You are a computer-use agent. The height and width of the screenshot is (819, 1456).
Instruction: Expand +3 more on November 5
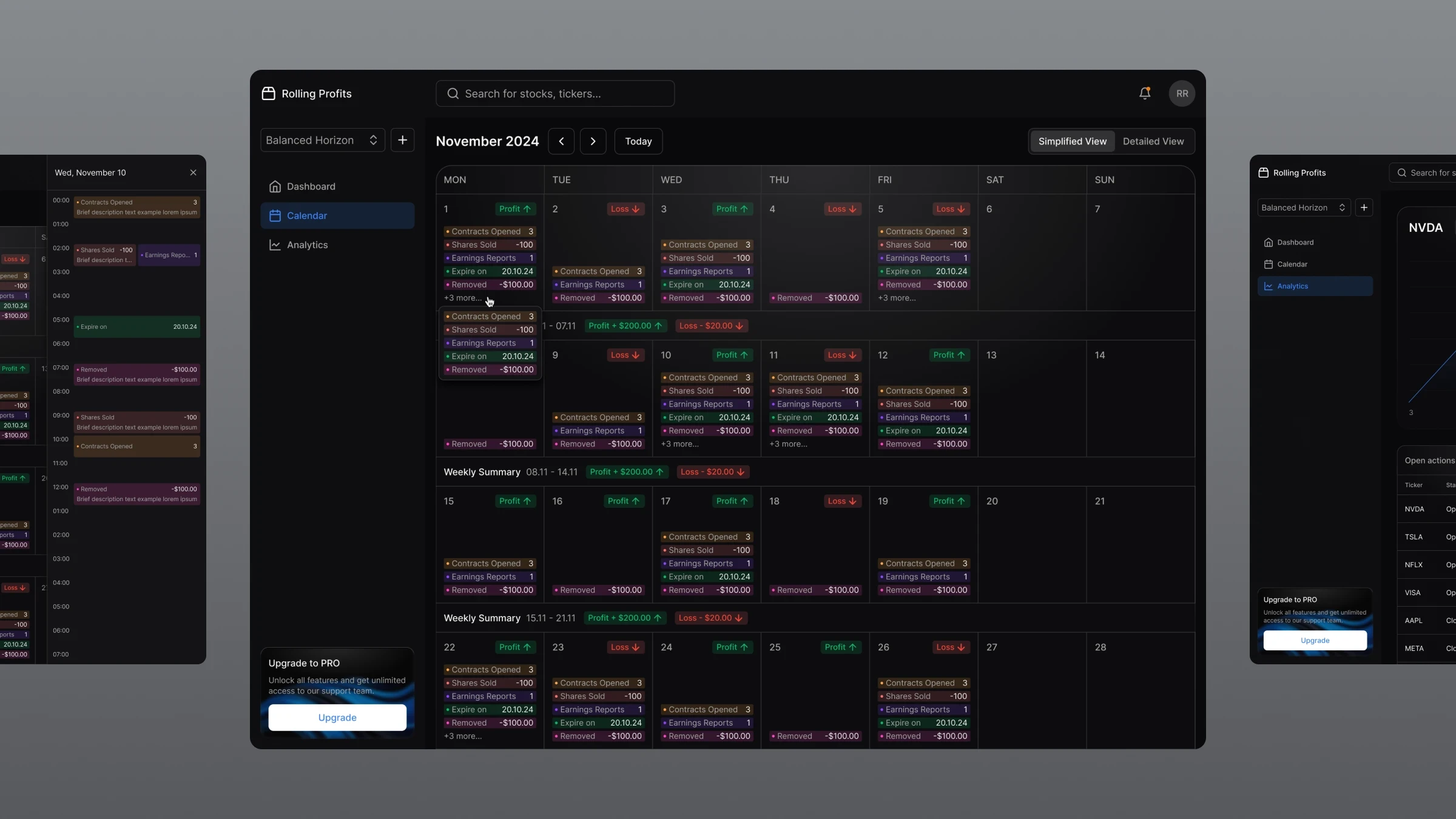click(x=897, y=298)
